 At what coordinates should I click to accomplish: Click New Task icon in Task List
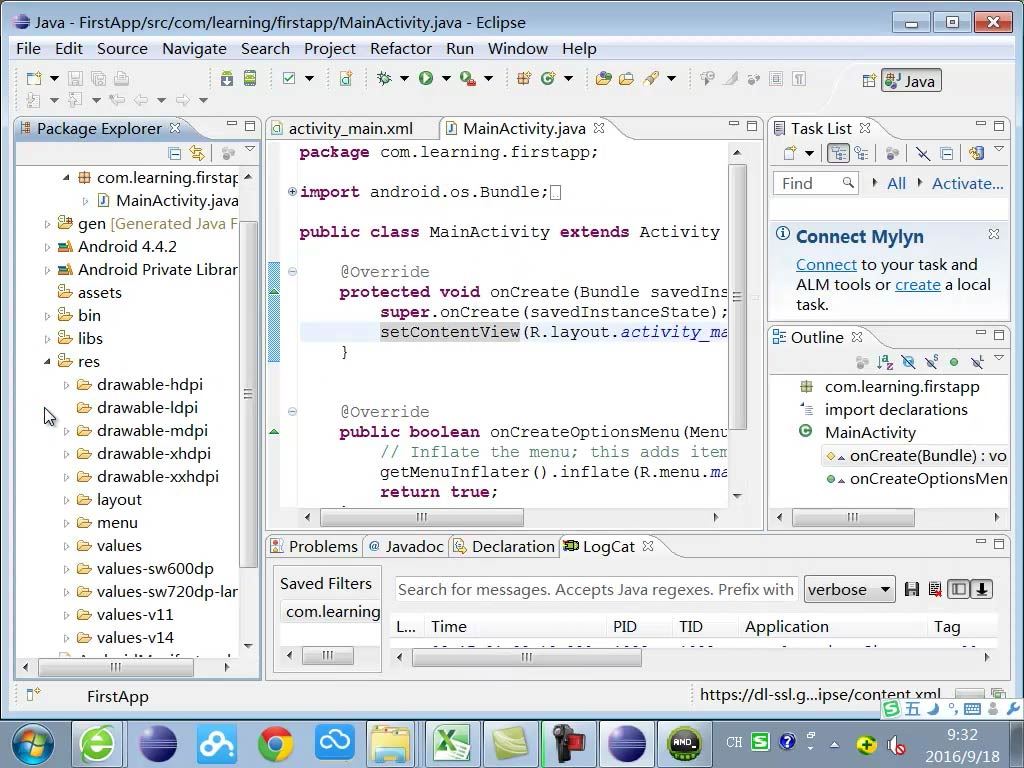790,153
